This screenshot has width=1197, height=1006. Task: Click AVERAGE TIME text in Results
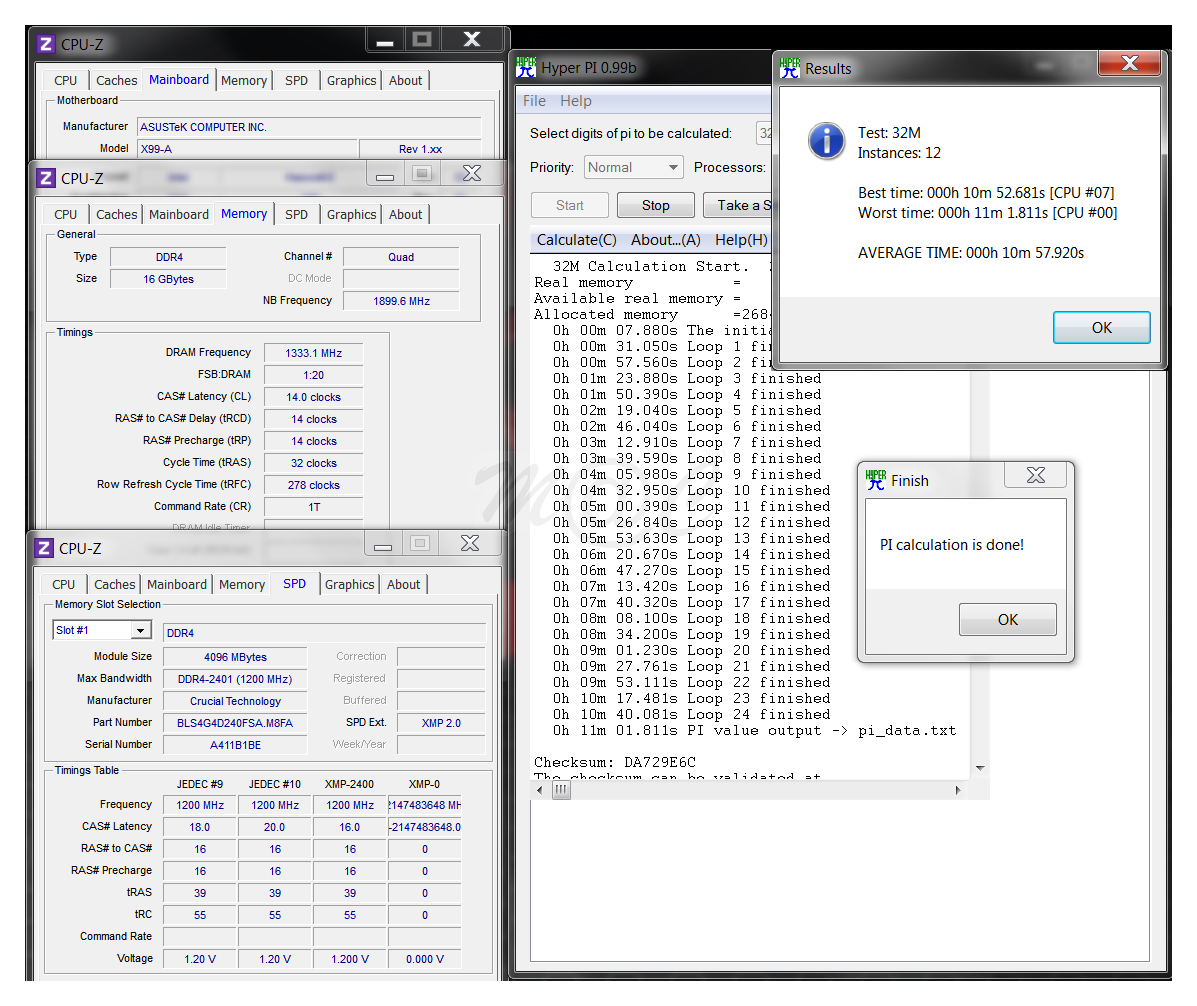[x=970, y=253]
